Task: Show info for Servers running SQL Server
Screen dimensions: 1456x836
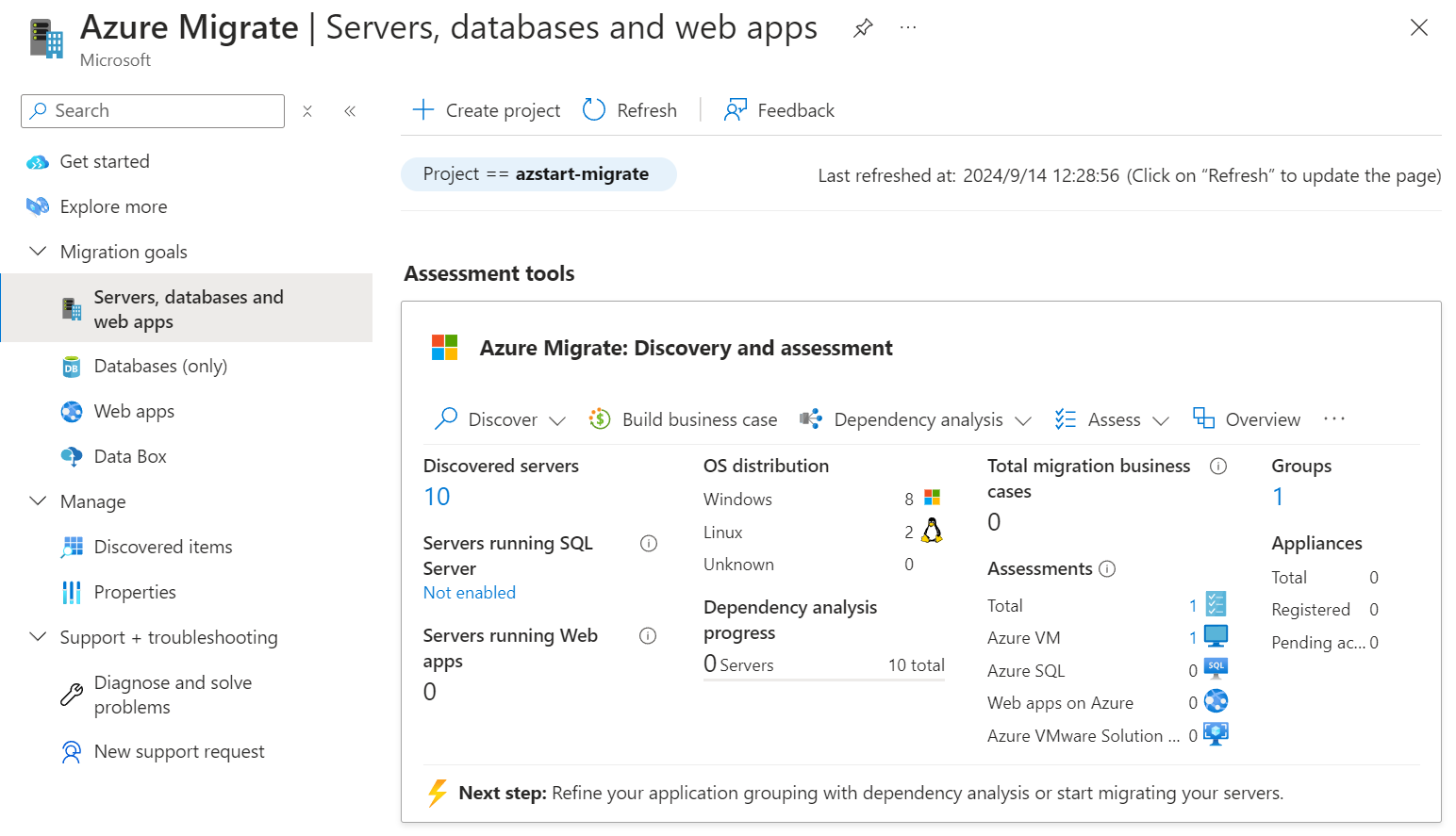Action: coord(649,544)
